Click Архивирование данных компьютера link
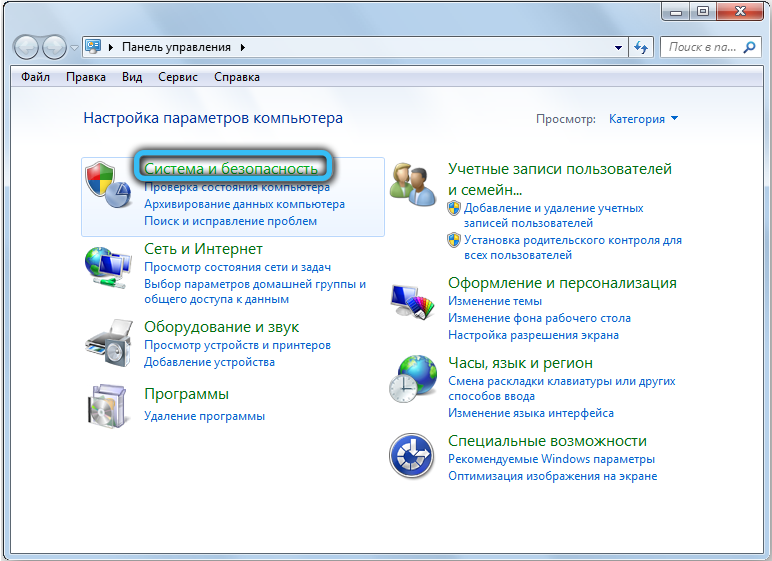The image size is (772, 561). coord(244,204)
